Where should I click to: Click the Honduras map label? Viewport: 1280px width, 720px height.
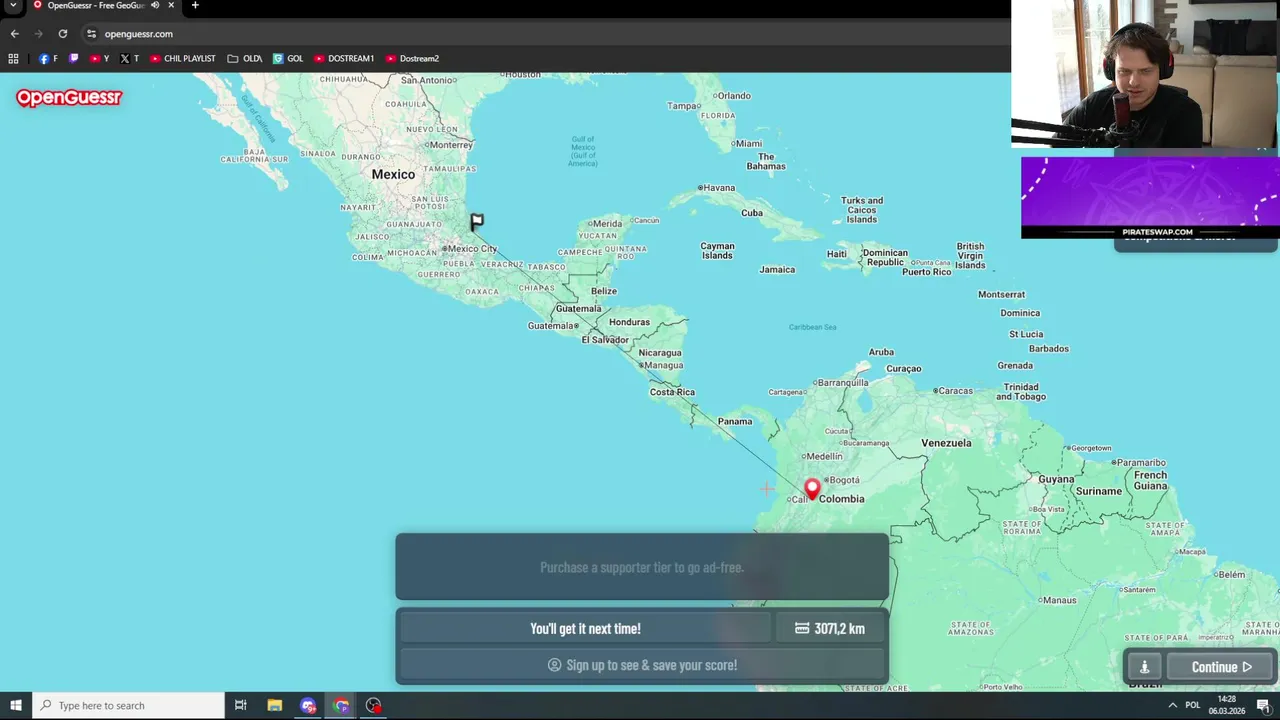(629, 322)
